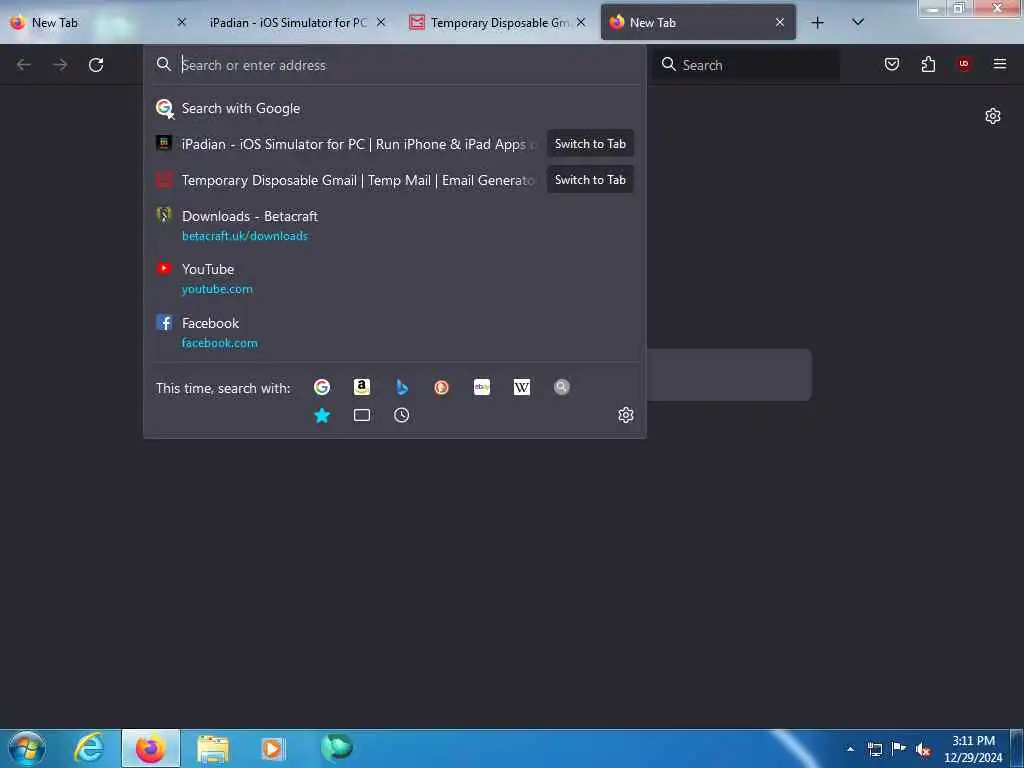Focus the separate Search box on toolbar
This screenshot has width=1024, height=768.
coord(746,65)
